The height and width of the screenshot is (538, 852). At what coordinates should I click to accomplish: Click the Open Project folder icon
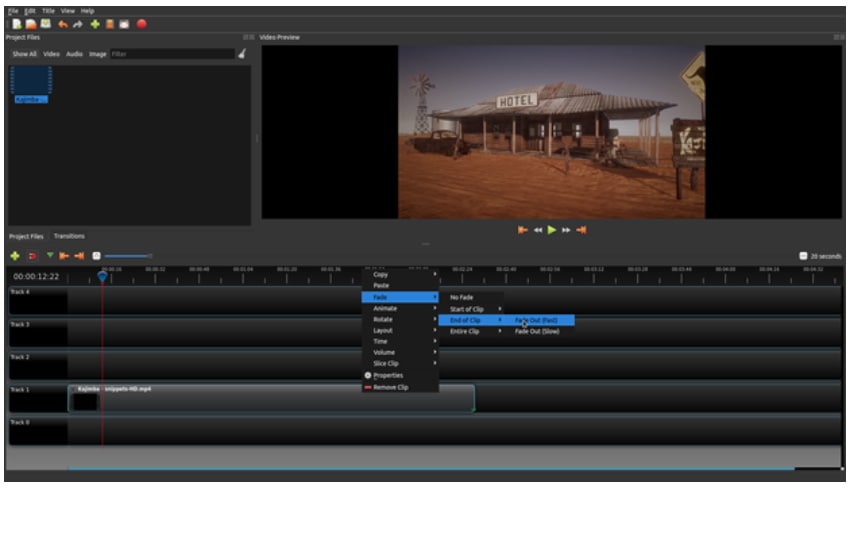[x=31, y=24]
